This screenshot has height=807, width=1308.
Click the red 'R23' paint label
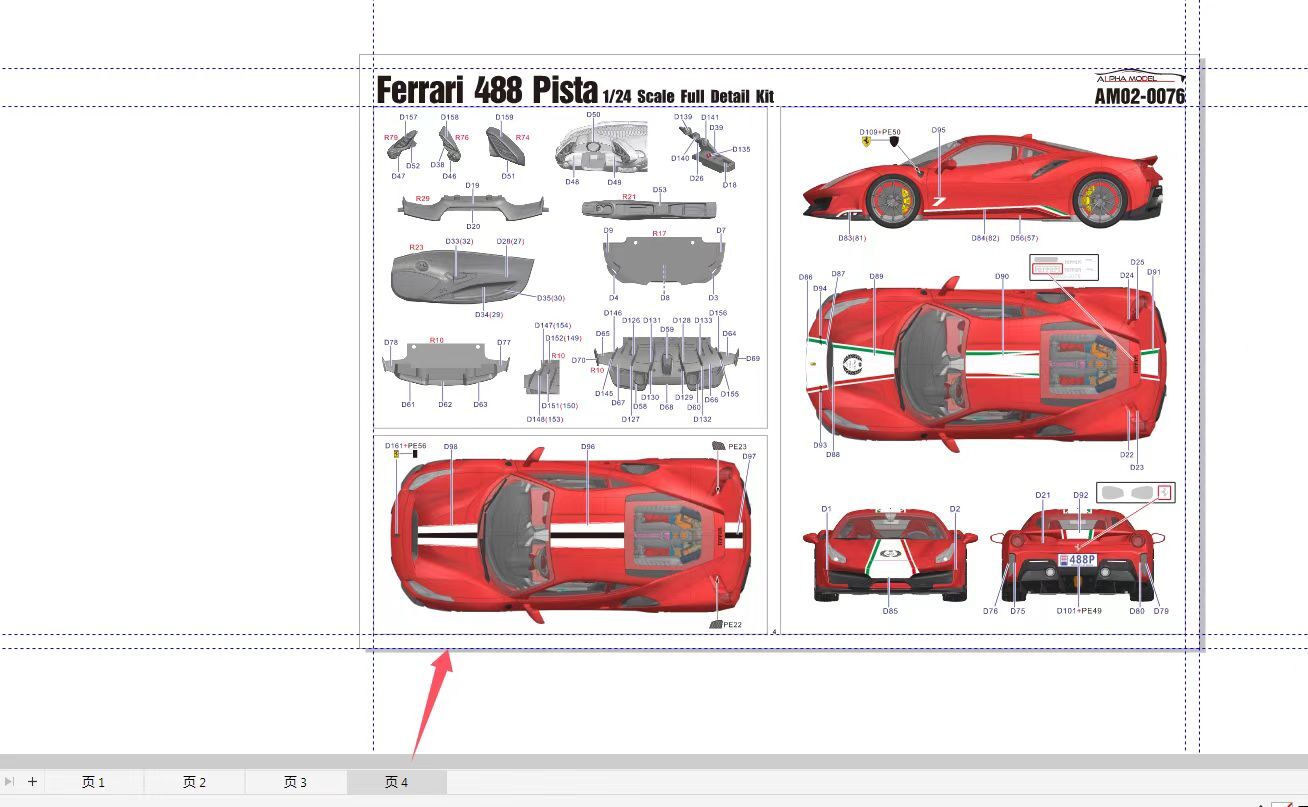click(416, 247)
